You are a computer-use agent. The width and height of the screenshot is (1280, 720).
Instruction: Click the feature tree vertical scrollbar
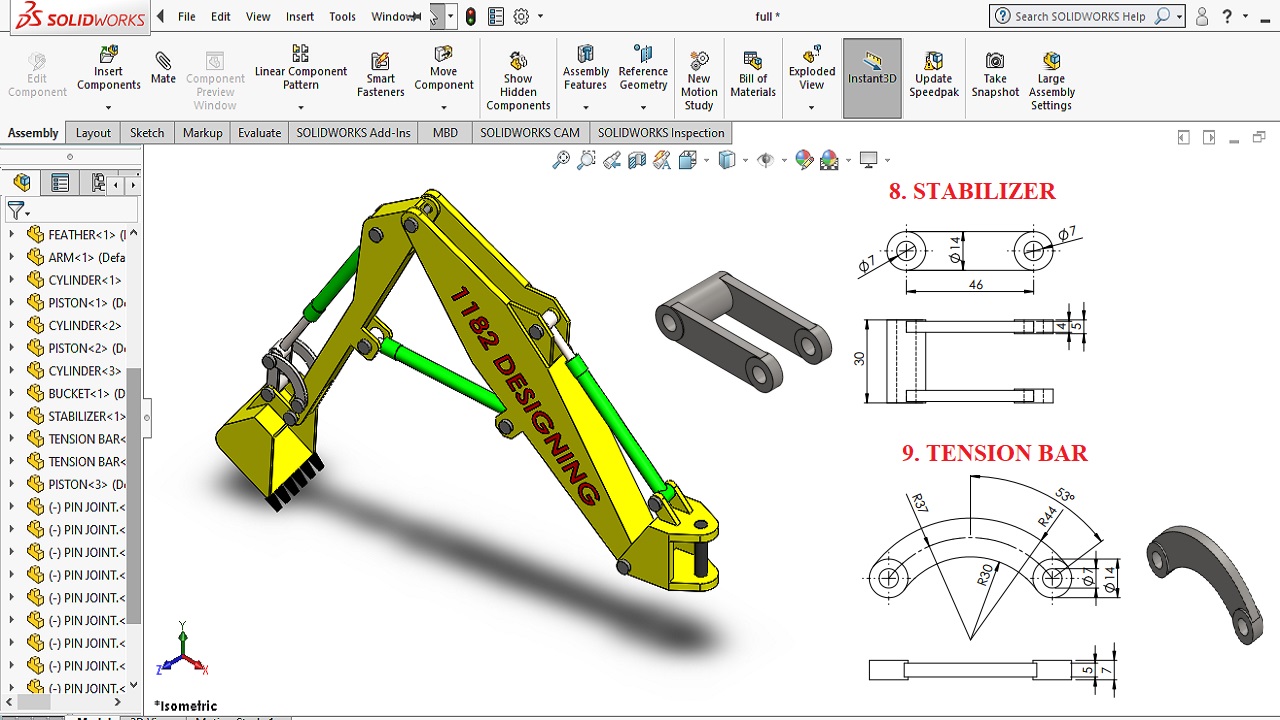(133, 495)
